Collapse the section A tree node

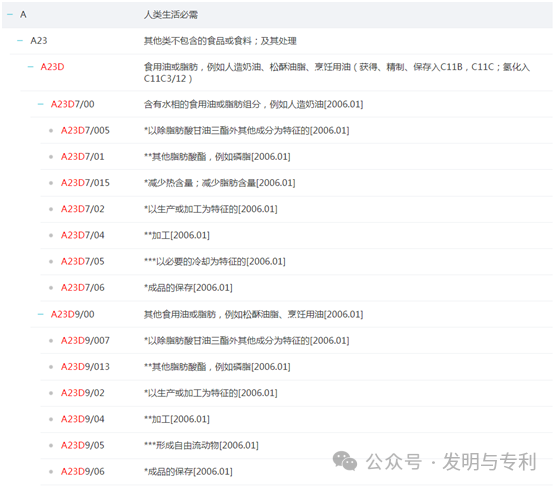pyautogui.click(x=10, y=15)
